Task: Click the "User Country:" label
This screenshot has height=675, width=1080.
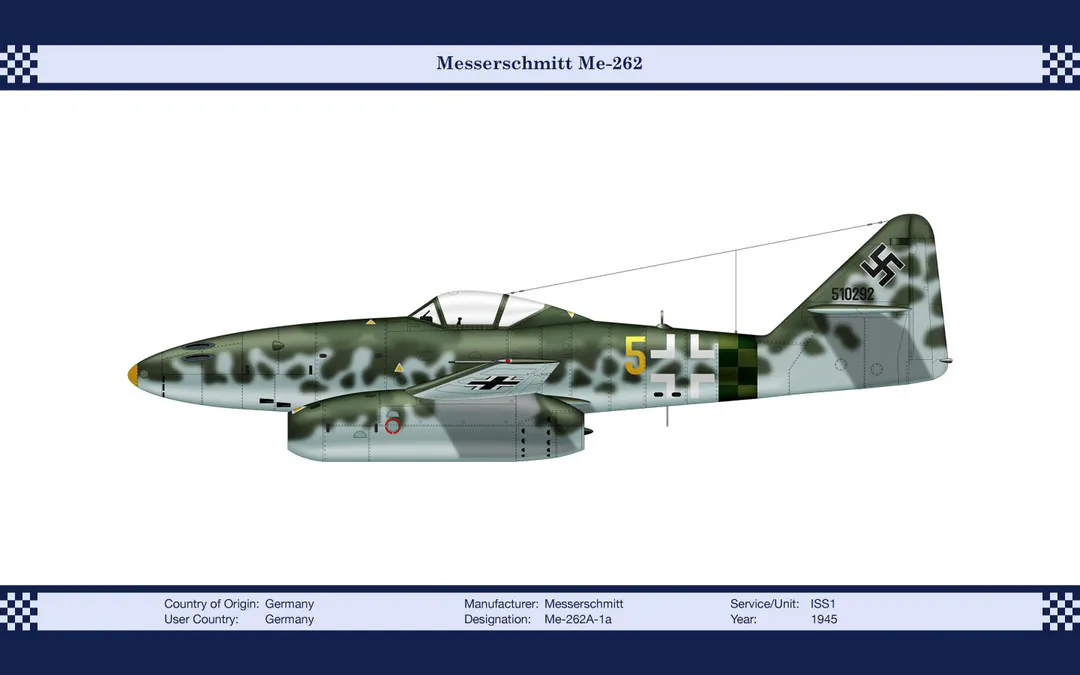Action: pos(201,619)
